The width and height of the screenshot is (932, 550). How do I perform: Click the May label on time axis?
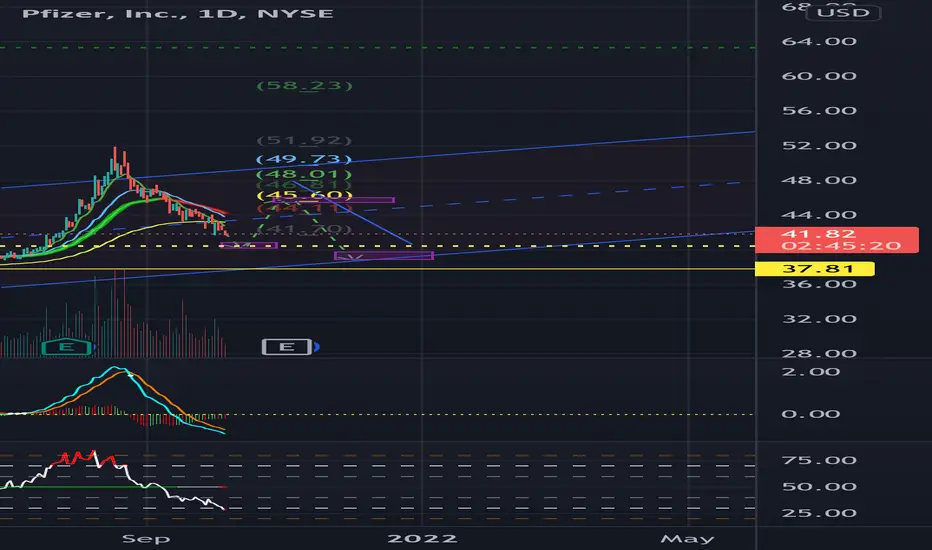687,539
